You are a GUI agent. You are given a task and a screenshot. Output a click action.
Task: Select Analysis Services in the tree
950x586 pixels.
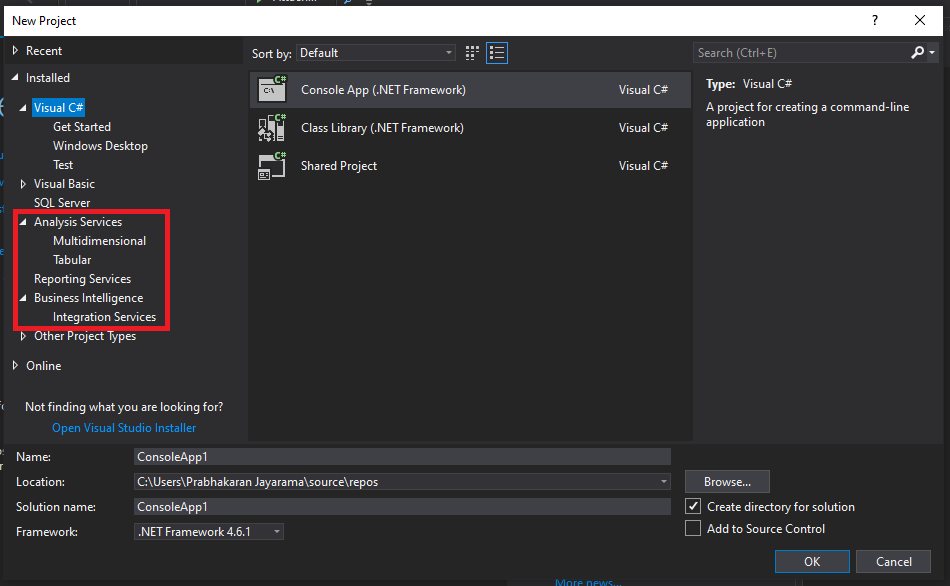[x=78, y=222]
